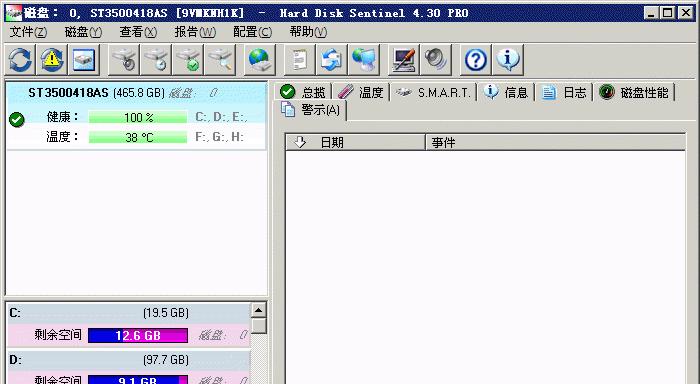Switch to the 总揽 tab

pos(303,92)
